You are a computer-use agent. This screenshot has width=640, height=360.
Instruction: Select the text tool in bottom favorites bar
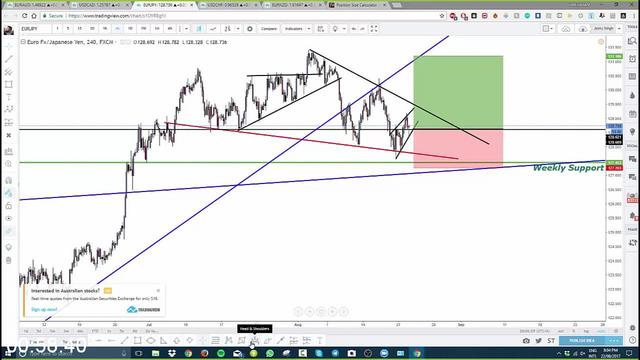[x=320, y=340]
